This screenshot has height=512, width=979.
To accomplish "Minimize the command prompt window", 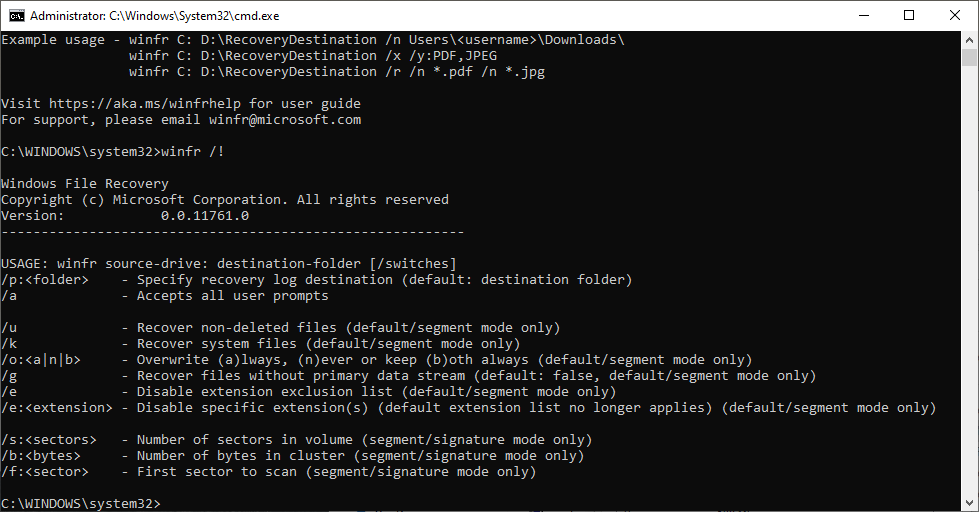I will click(861, 16).
